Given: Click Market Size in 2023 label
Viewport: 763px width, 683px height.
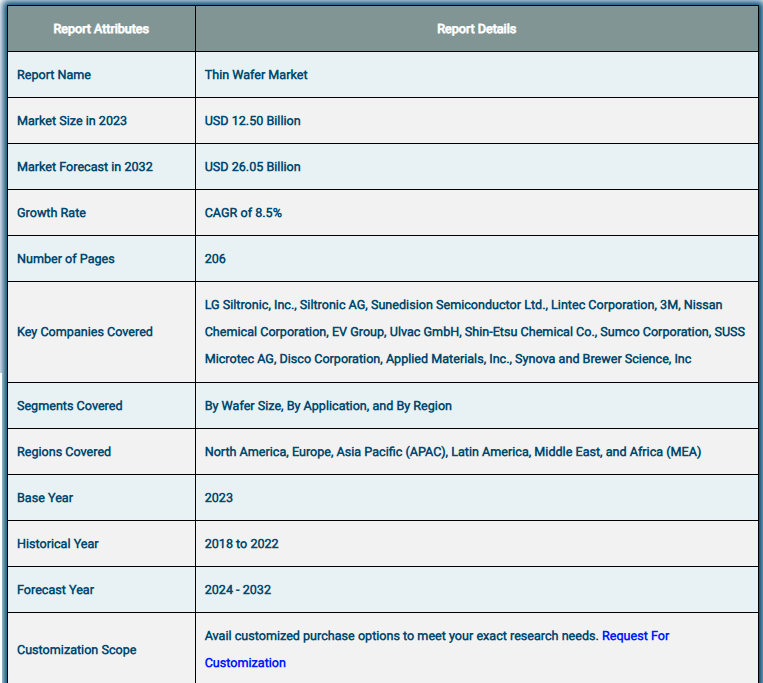Looking at the screenshot, I should (72, 121).
